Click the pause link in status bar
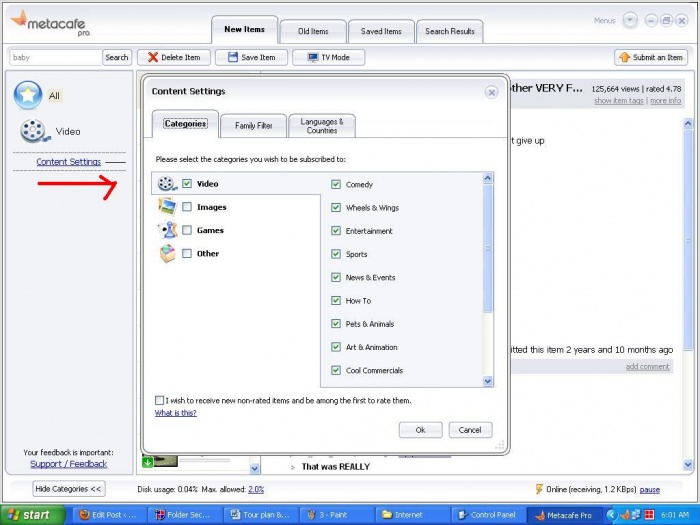700x525 pixels. click(x=650, y=490)
